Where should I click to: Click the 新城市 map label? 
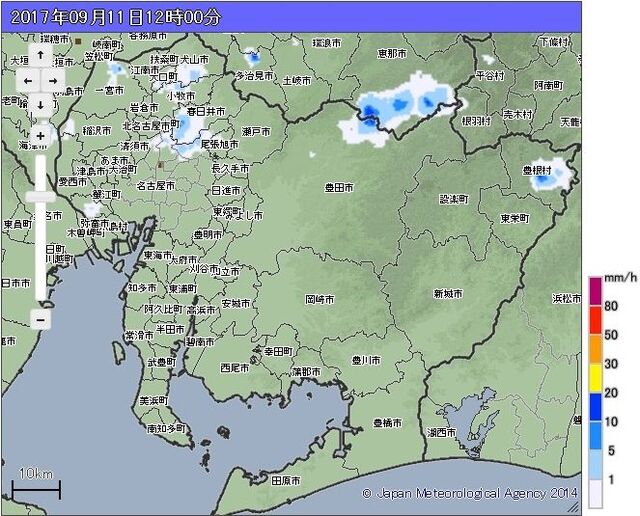448,294
